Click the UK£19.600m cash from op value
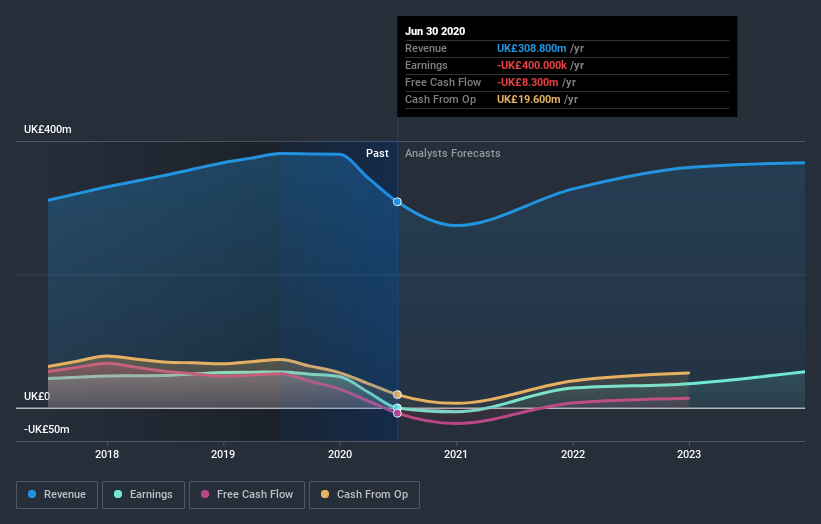 (x=529, y=99)
